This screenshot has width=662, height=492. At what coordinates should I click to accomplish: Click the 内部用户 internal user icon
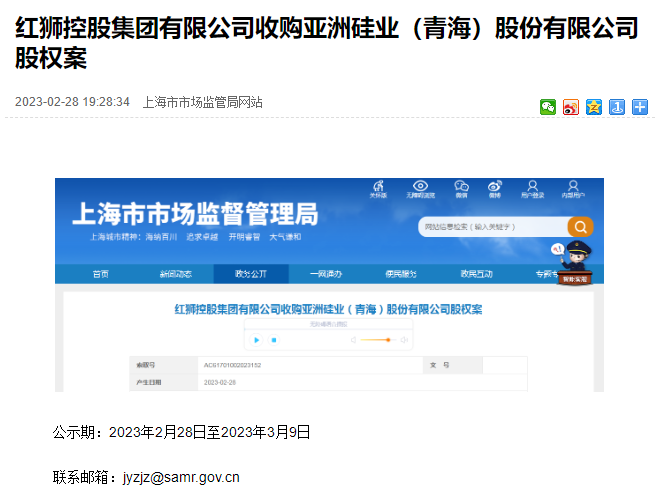572,189
